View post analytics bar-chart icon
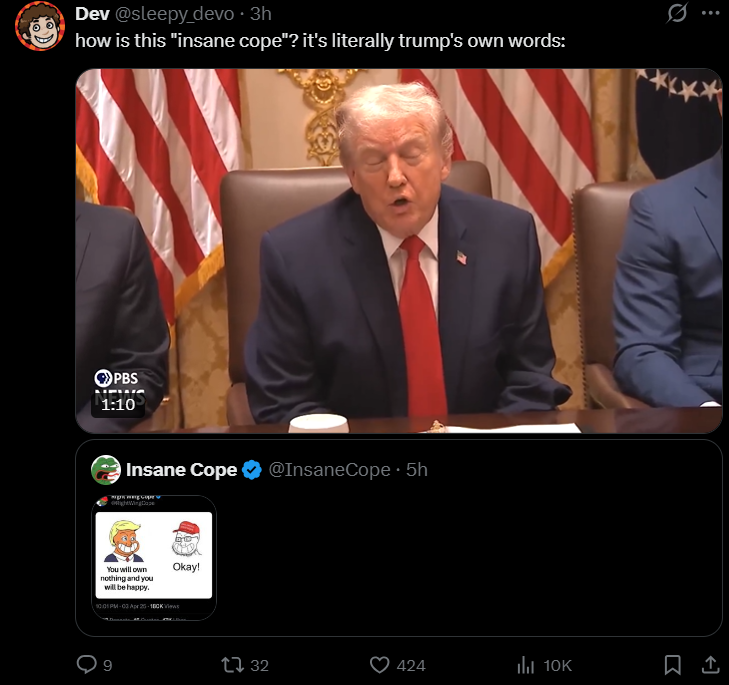 pos(526,665)
